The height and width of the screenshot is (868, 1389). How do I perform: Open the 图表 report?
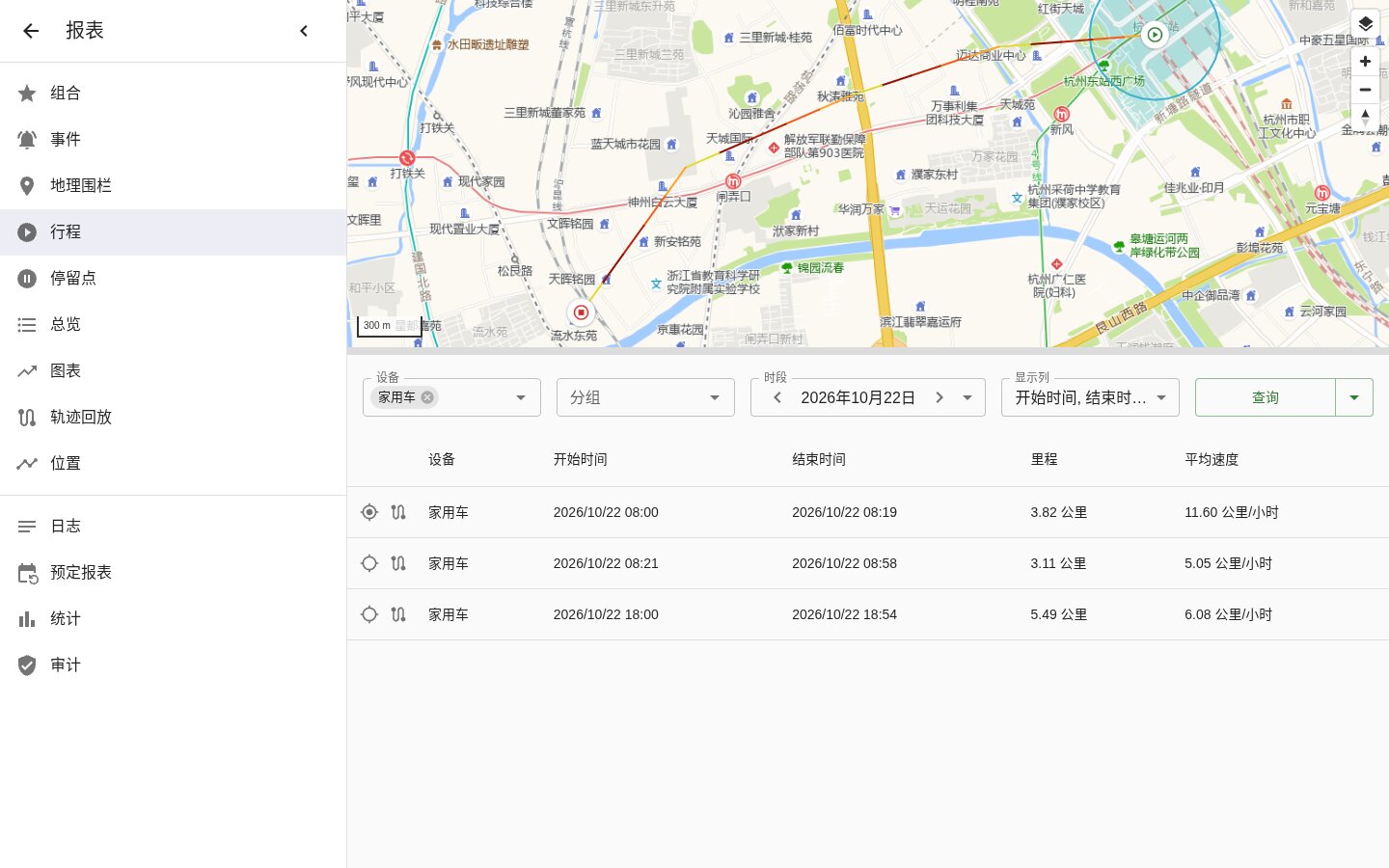click(173, 371)
